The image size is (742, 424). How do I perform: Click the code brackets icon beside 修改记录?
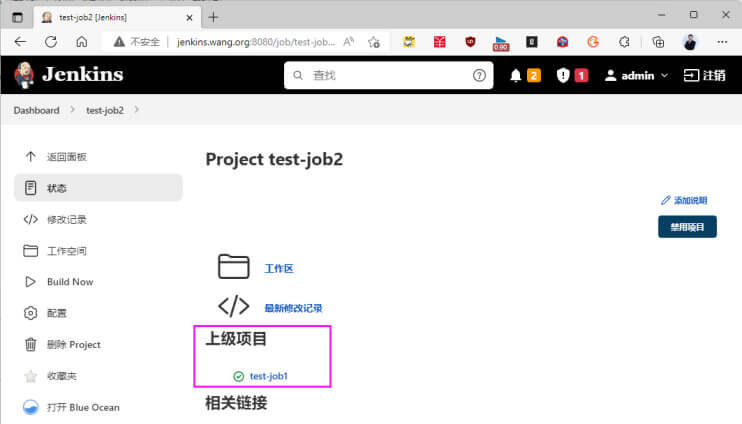tap(31, 219)
